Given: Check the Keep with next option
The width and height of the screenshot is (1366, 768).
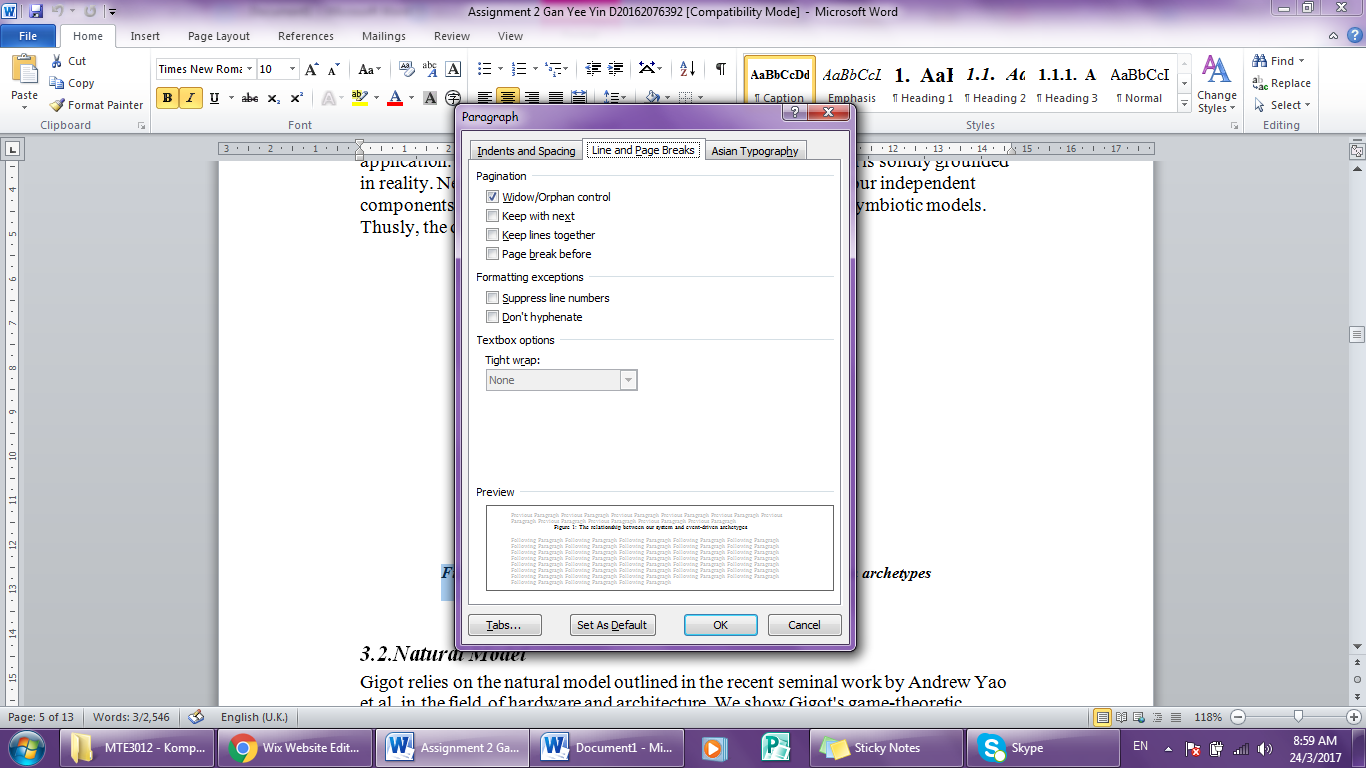Looking at the screenshot, I should tap(492, 216).
